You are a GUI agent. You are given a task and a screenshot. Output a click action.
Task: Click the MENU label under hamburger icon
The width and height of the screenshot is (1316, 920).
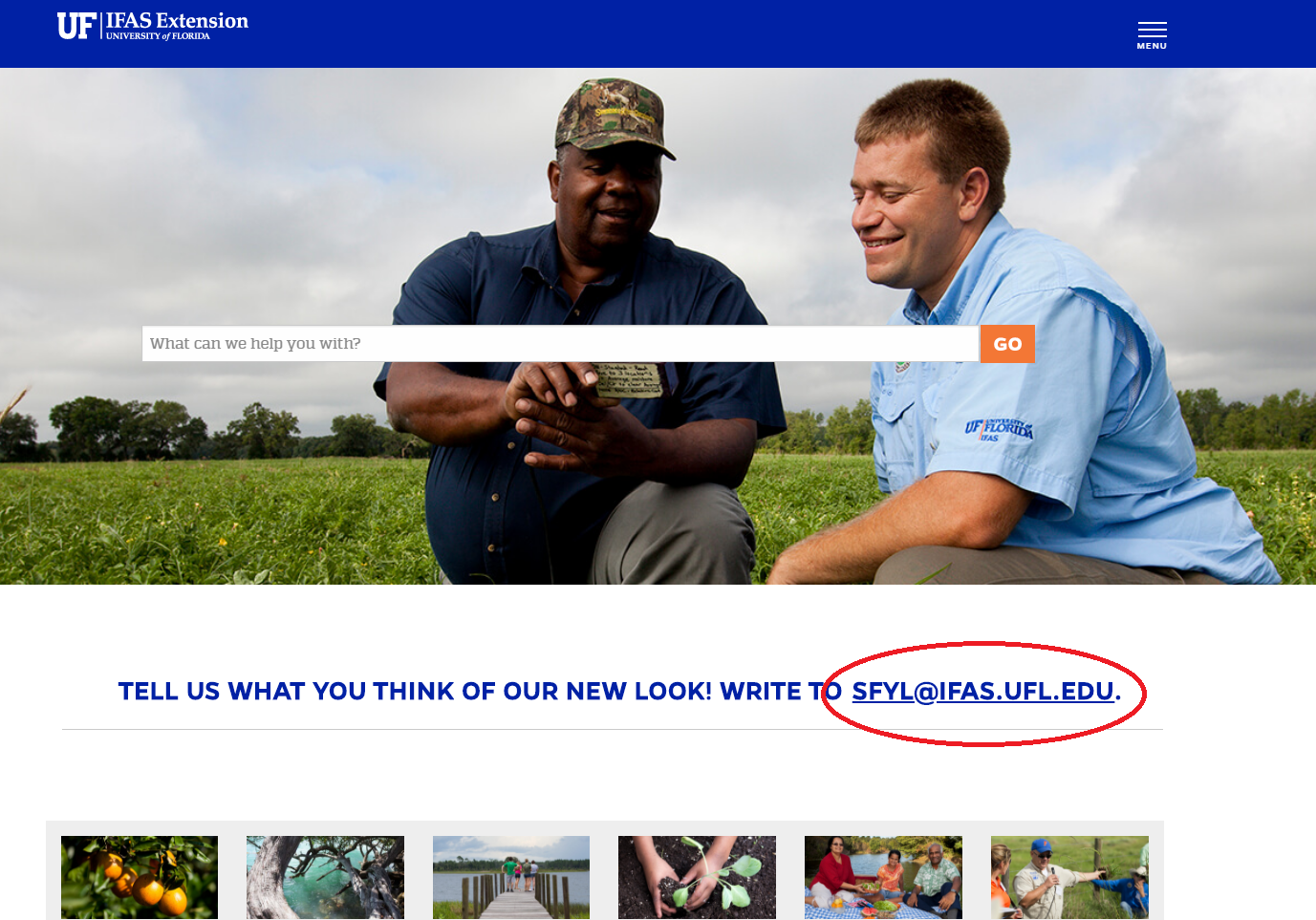1152,46
